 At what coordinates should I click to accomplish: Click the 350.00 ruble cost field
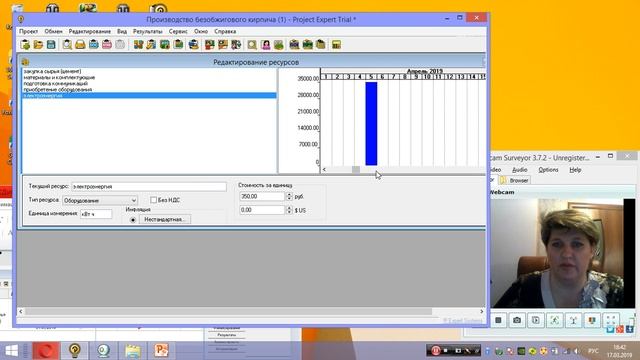262,197
